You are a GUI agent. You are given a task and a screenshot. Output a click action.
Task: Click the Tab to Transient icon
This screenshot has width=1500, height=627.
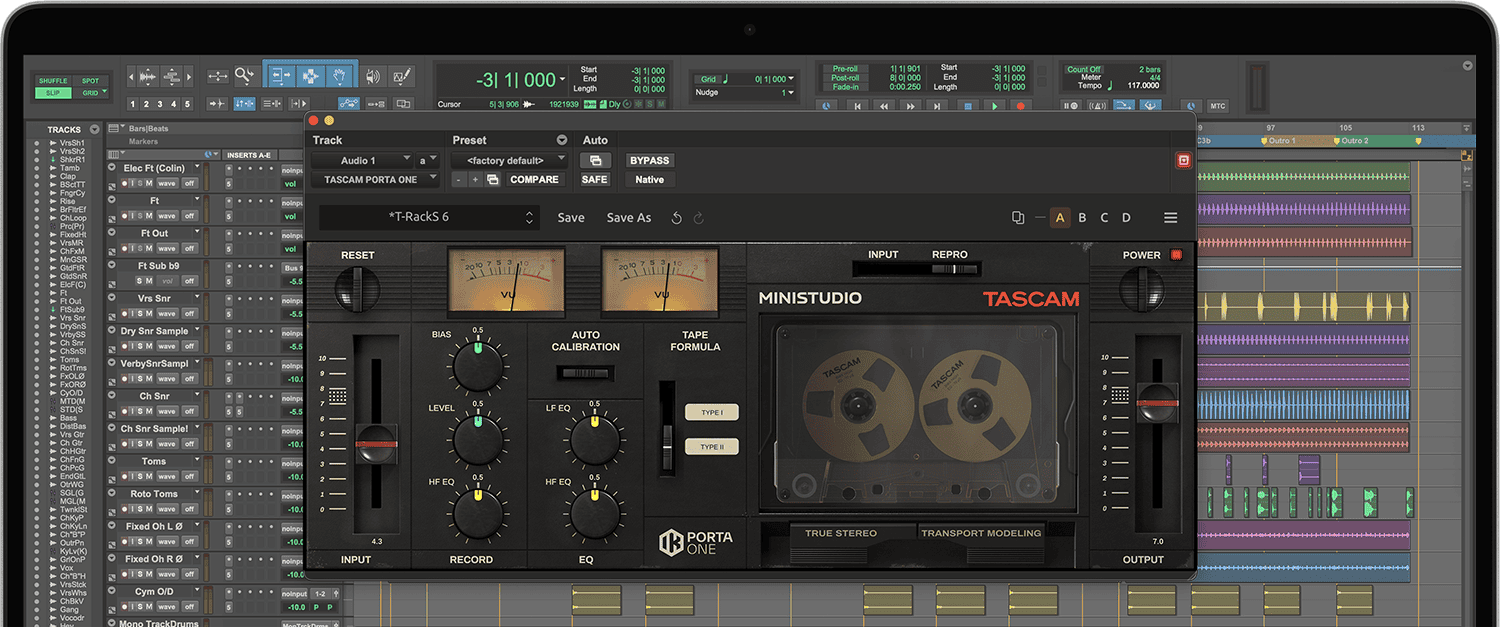click(218, 103)
